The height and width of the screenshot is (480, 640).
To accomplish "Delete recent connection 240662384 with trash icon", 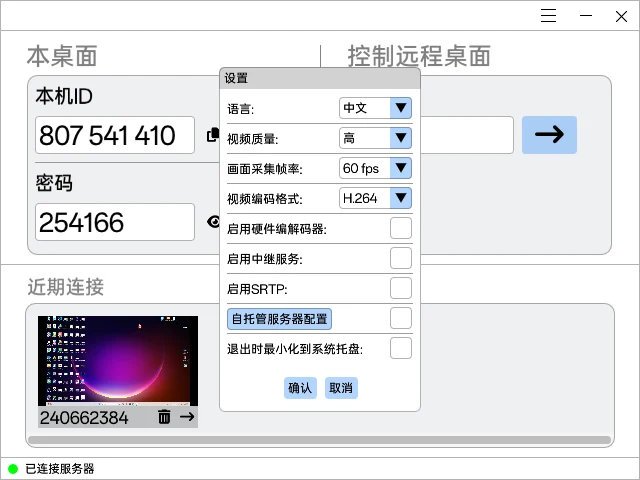I will [164, 417].
